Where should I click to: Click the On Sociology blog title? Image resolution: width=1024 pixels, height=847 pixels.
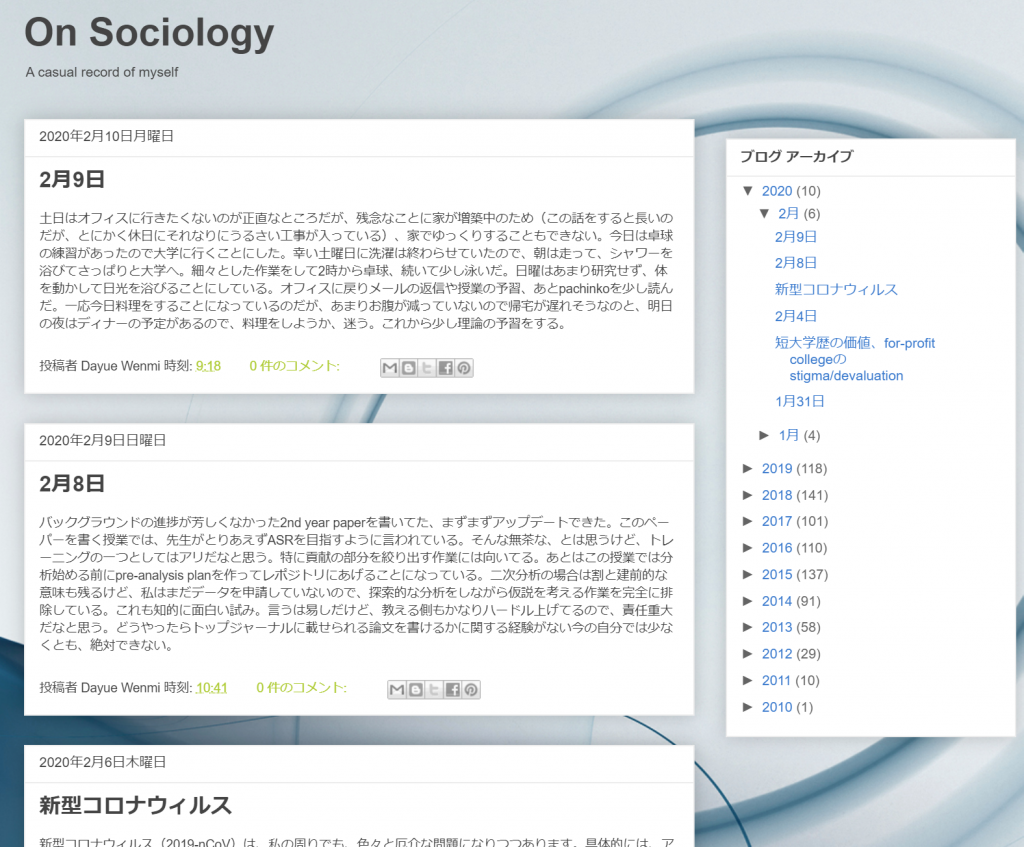pyautogui.click(x=149, y=33)
